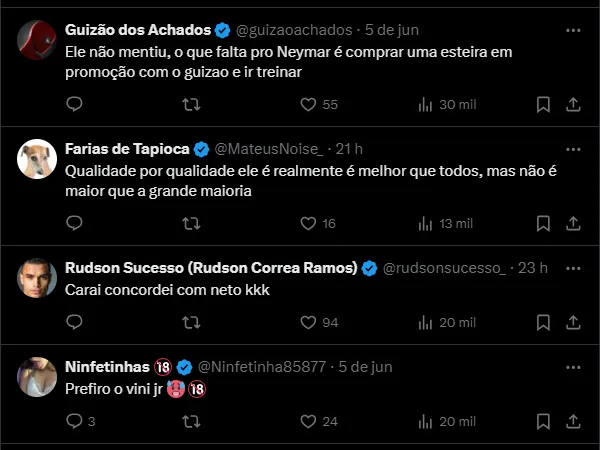Open the @MateusNoise_ handle link

[x=269, y=149]
